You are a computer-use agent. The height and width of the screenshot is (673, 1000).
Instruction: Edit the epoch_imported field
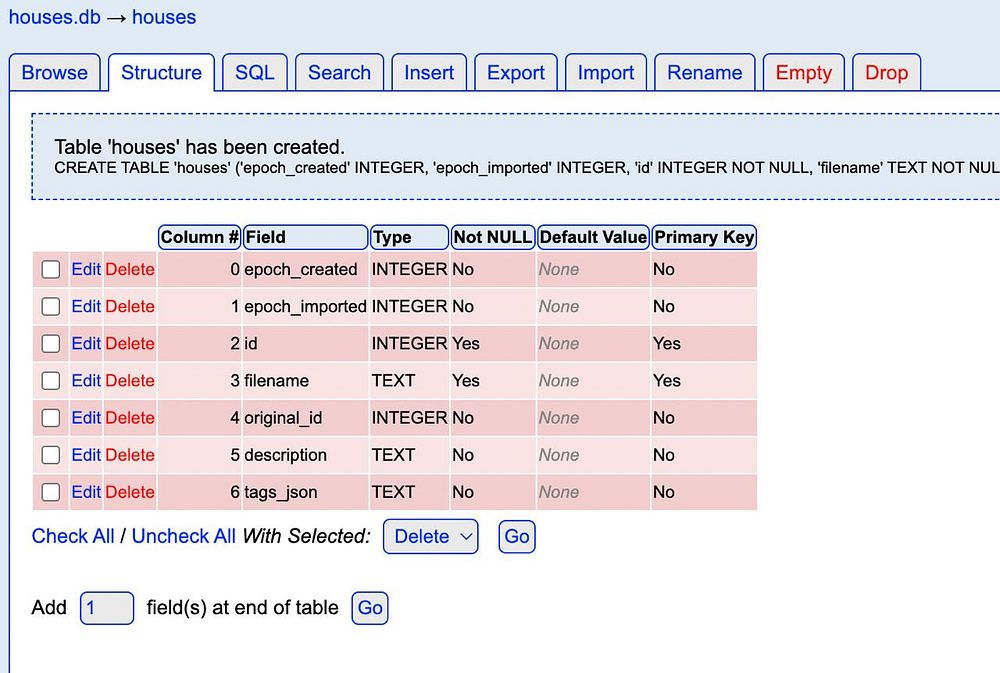(86, 306)
